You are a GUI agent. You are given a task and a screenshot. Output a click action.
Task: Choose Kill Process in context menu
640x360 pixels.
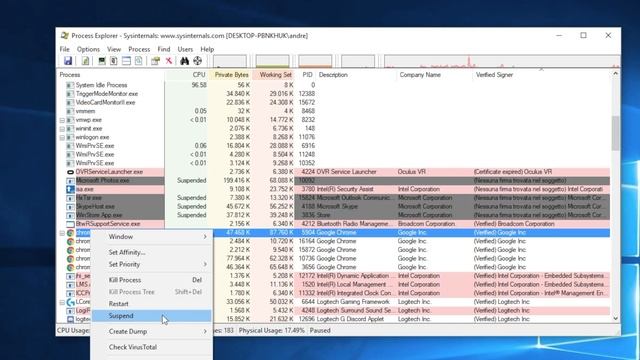(151, 280)
